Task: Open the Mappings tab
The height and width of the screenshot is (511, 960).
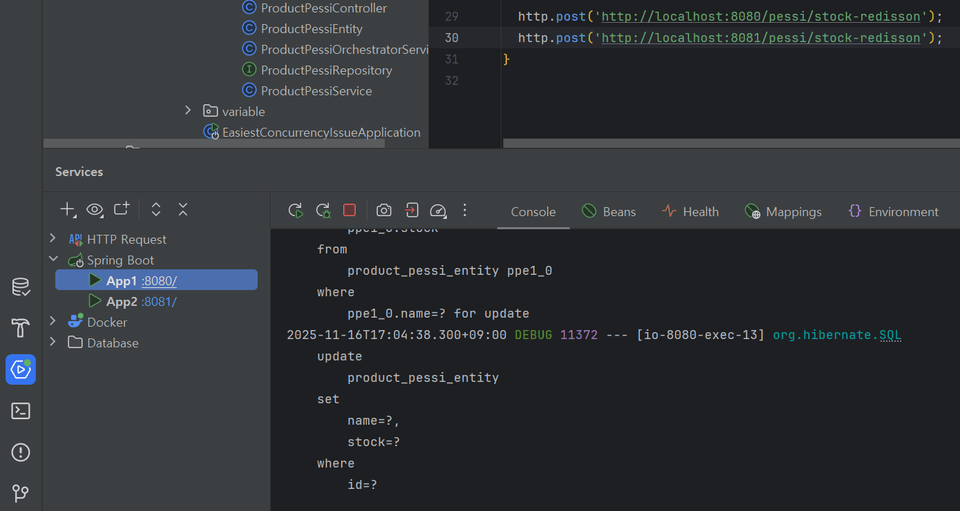Action: (783, 212)
